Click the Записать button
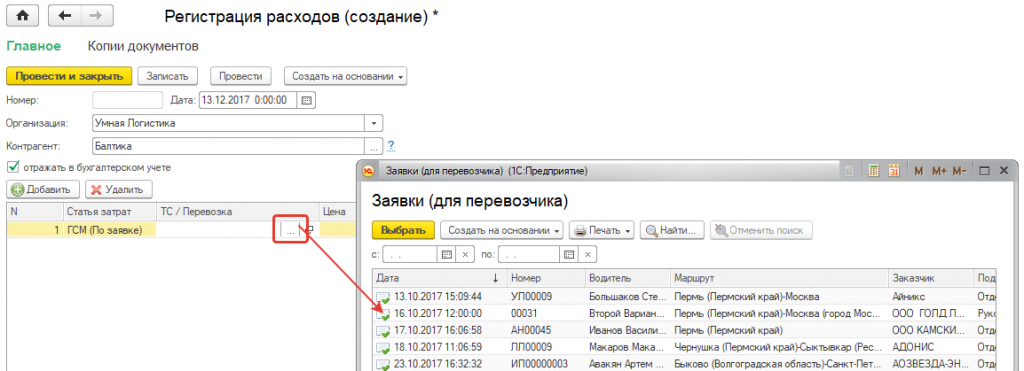 pos(168,76)
